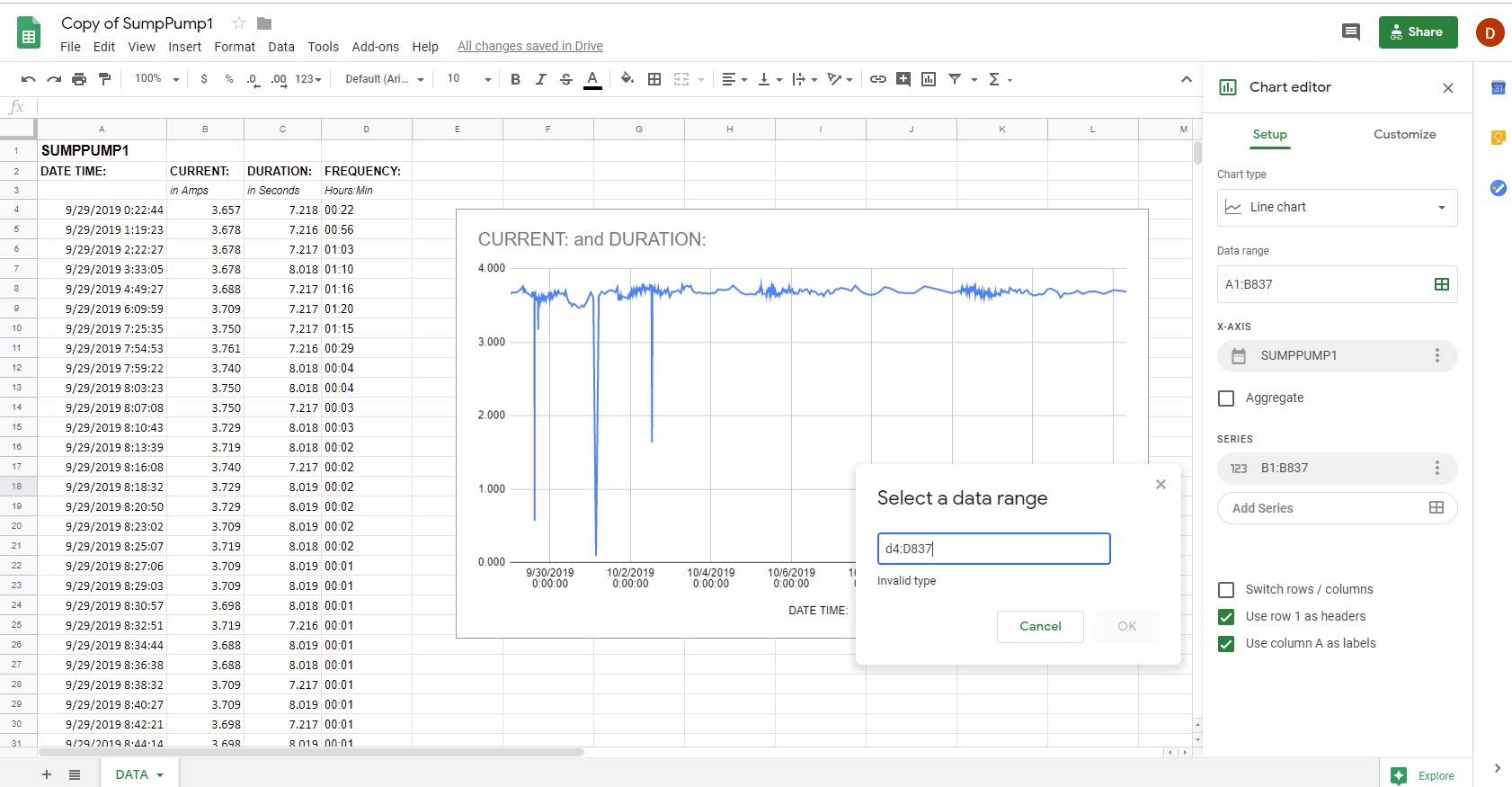The width and height of the screenshot is (1512, 787).
Task: Open the Add-ons menu
Action: 376,47
